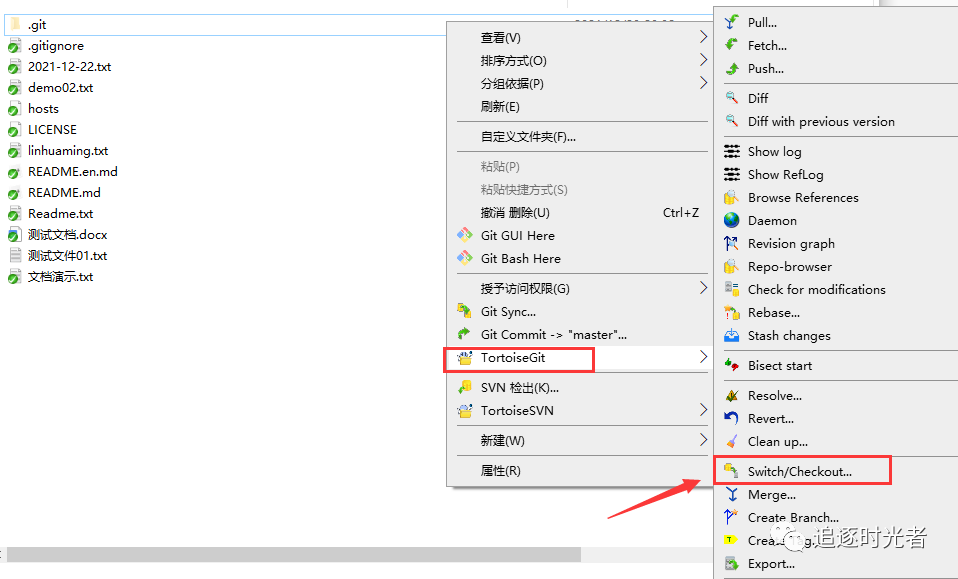Select the Daemon globe icon
This screenshot has width=958, height=579.
pyautogui.click(x=731, y=220)
